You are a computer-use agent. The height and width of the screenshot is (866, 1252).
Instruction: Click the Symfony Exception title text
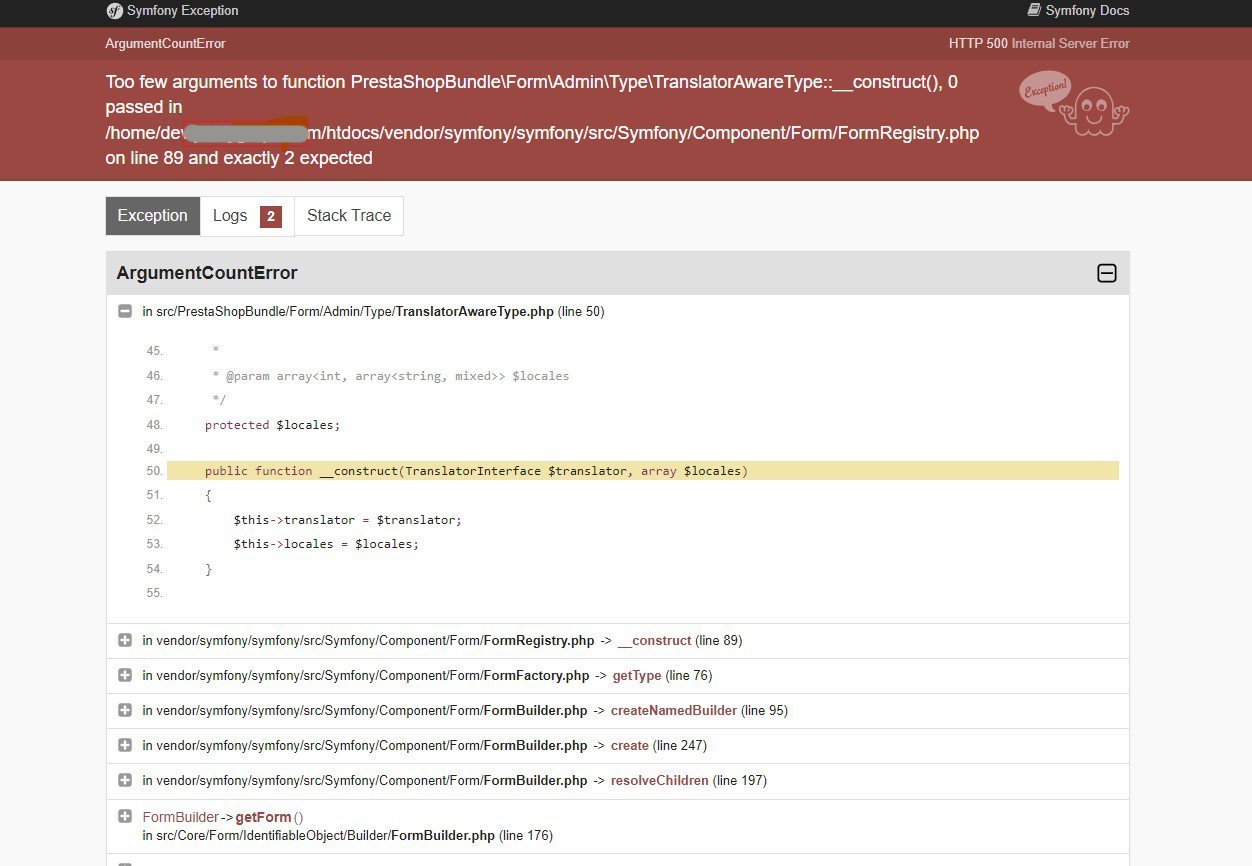183,11
